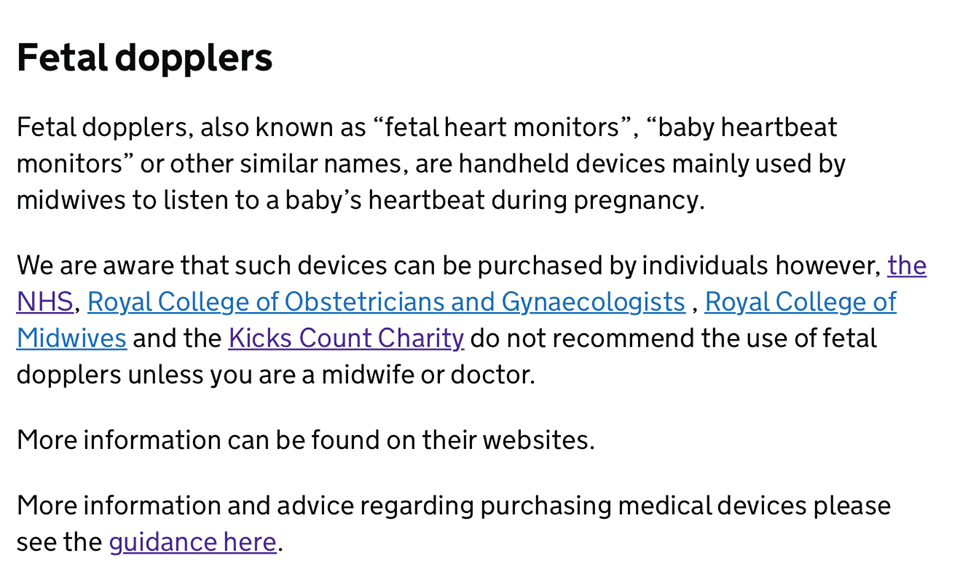
Task: Click the text 'midwife or doctor'
Action: pyautogui.click(x=428, y=375)
